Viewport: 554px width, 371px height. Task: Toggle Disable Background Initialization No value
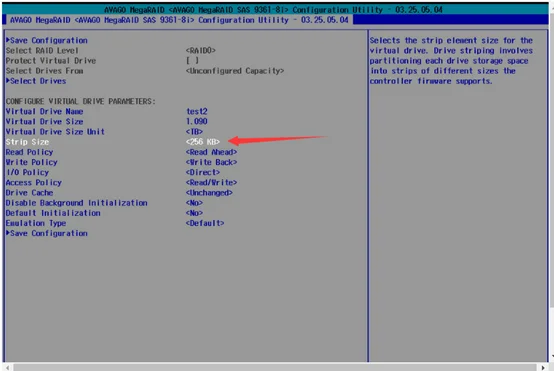pyautogui.click(x=194, y=203)
